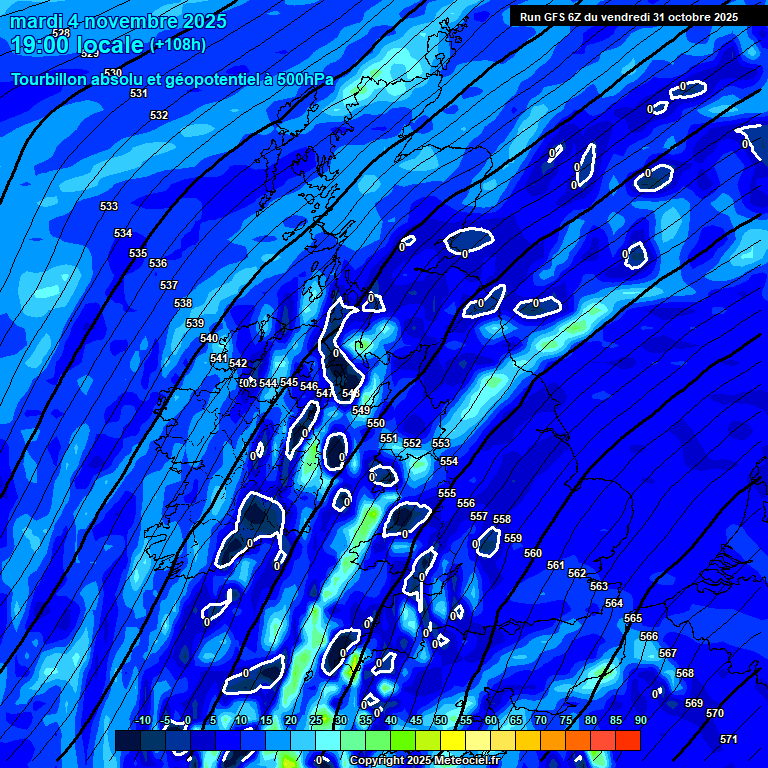
Task: Select the bright yellow 55 legend swatch
Action: (x=453, y=740)
